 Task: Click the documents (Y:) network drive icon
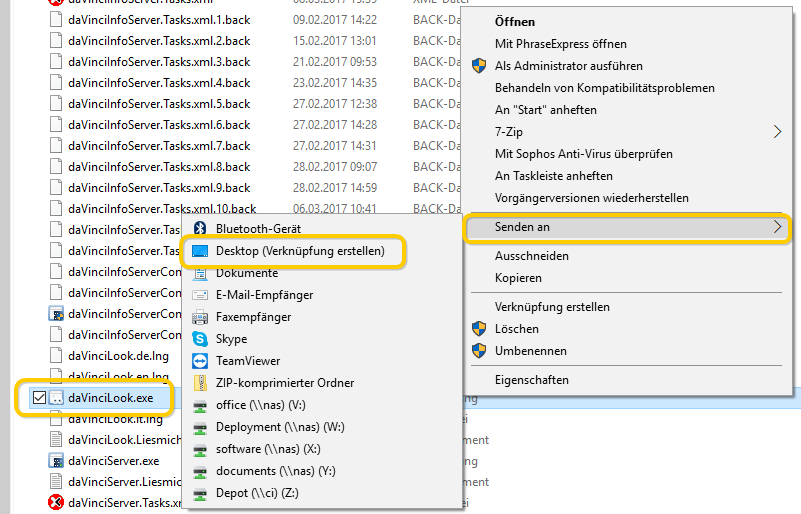[200, 472]
